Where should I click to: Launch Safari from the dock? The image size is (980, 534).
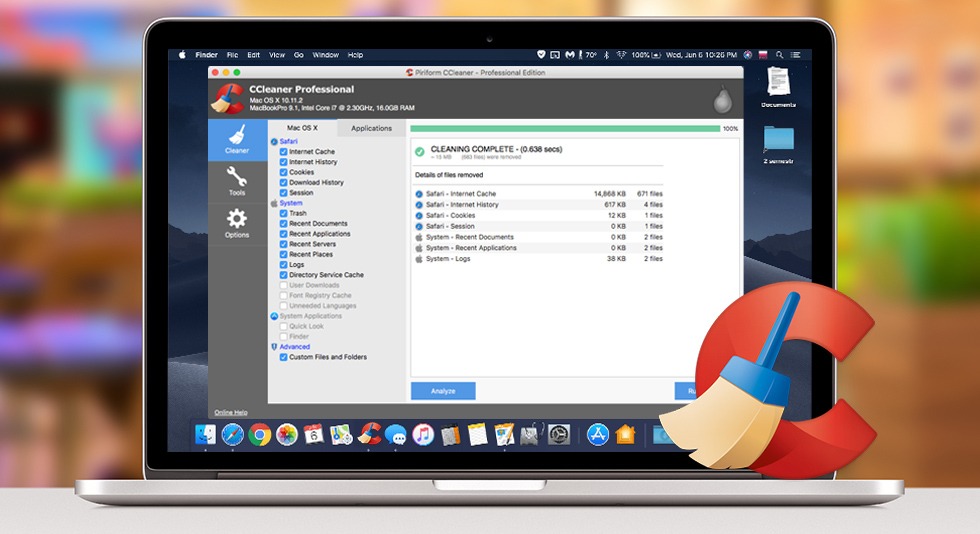[232, 434]
